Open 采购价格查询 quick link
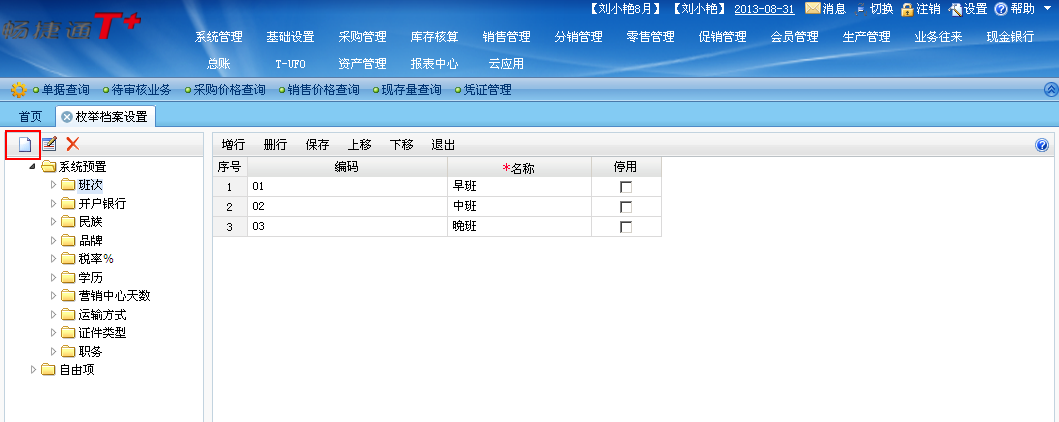 pyautogui.click(x=229, y=90)
